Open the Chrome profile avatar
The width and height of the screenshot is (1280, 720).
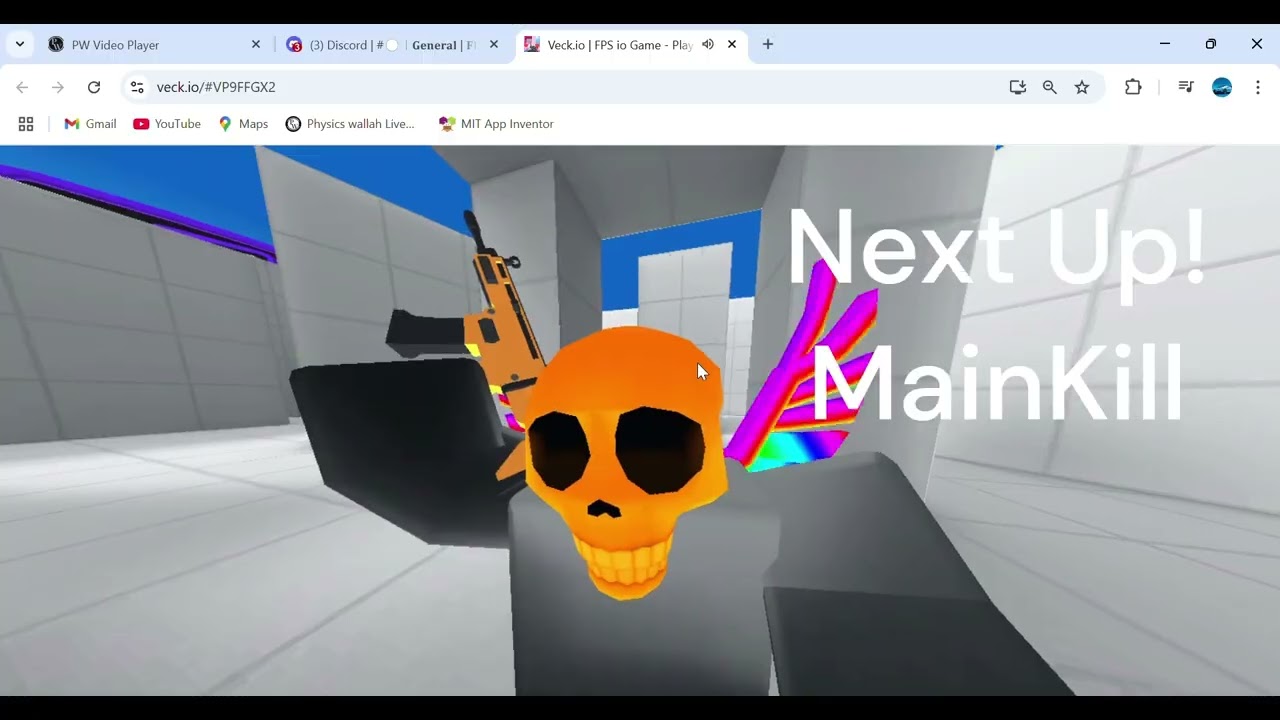[1222, 87]
